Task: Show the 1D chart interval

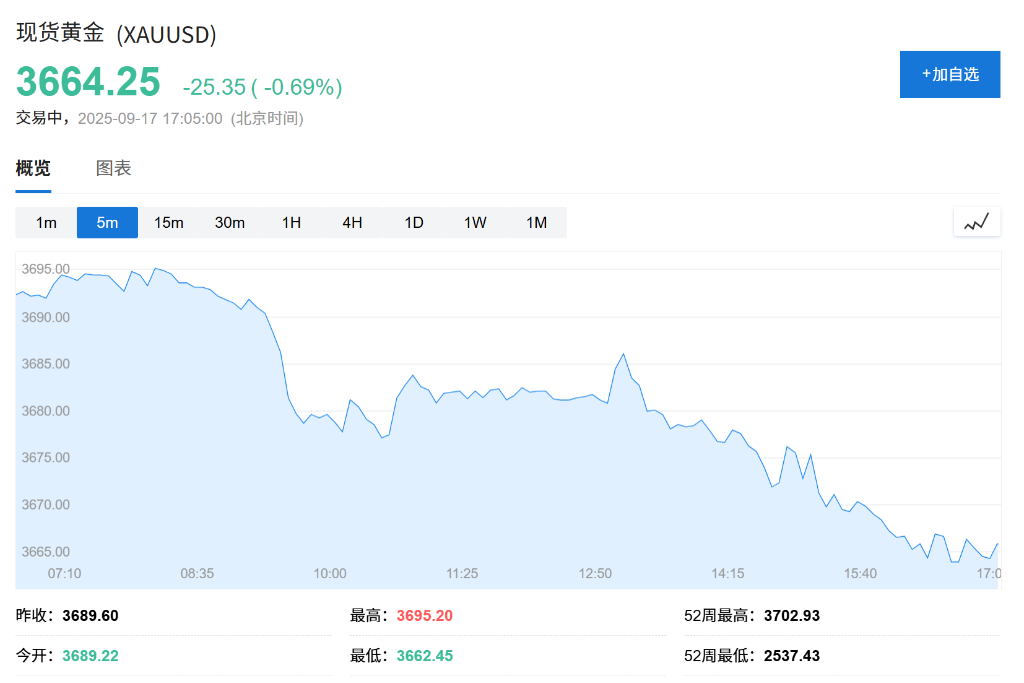Action: (x=414, y=222)
